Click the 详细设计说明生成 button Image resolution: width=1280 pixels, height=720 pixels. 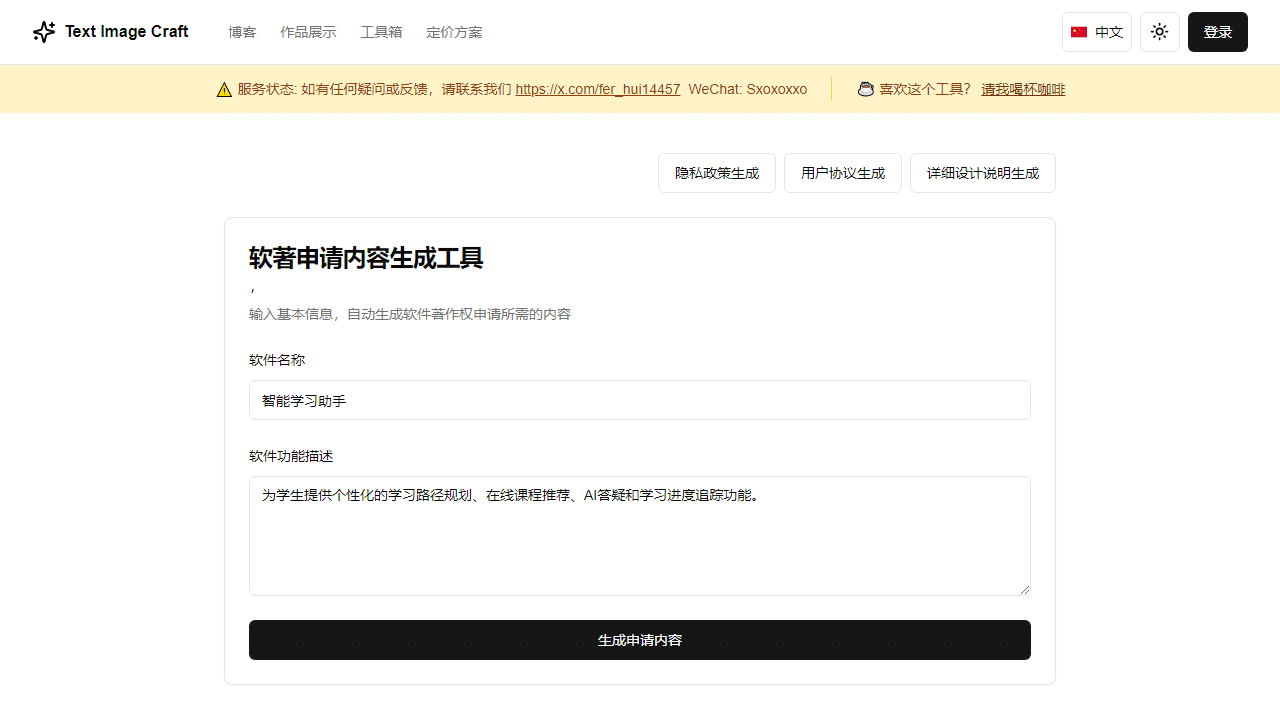click(983, 173)
